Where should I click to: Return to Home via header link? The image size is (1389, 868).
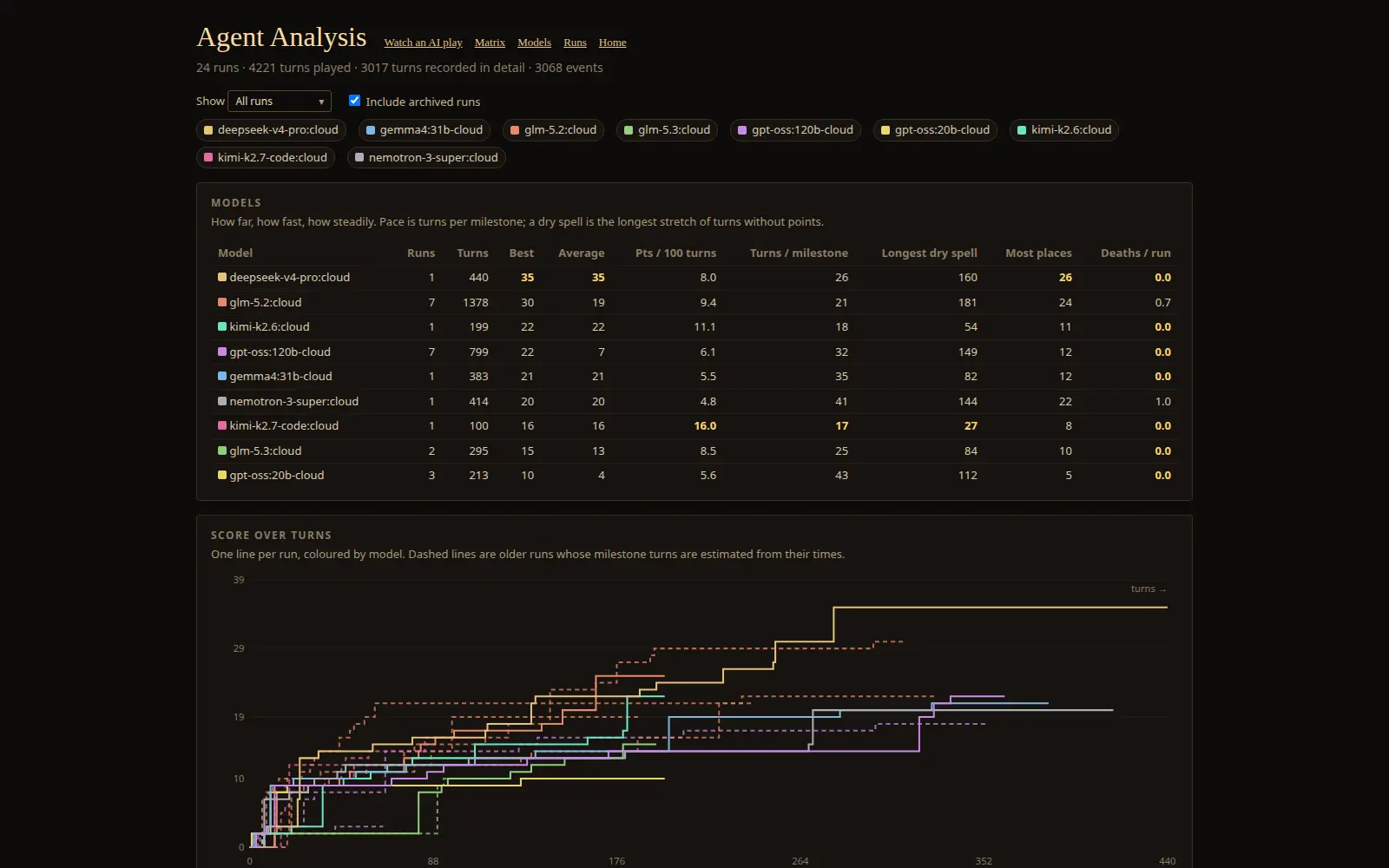tap(612, 43)
